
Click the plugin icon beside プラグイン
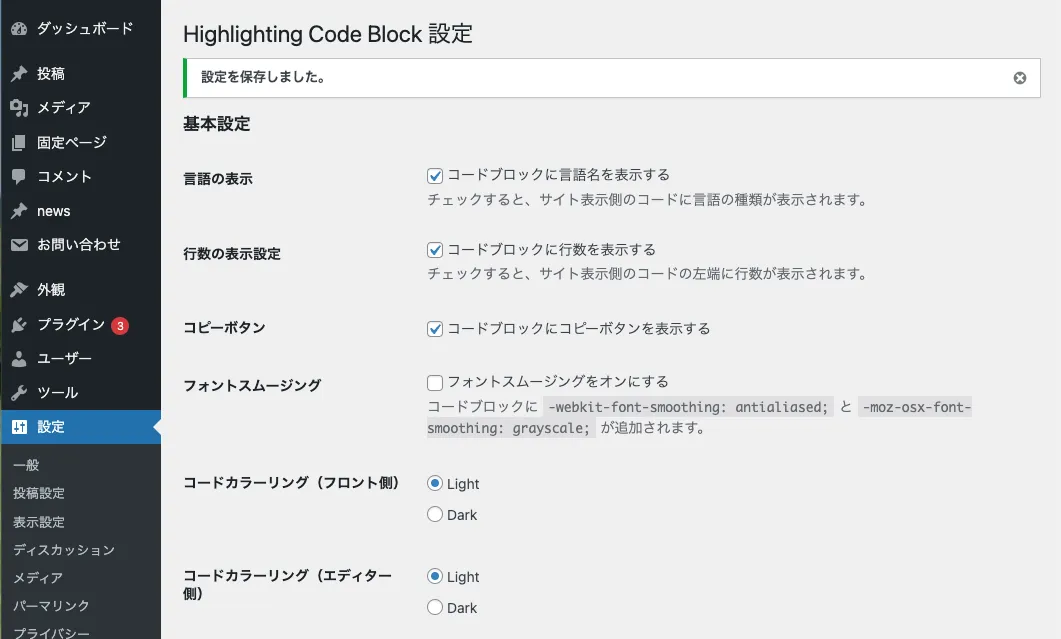[x=19, y=325]
